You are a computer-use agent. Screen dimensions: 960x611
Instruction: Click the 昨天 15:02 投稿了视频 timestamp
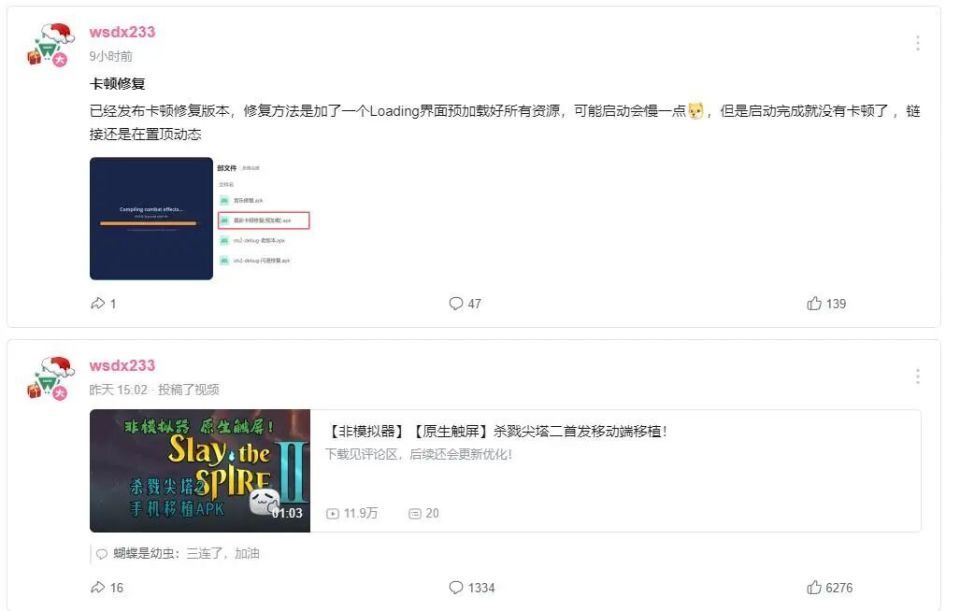coord(154,389)
